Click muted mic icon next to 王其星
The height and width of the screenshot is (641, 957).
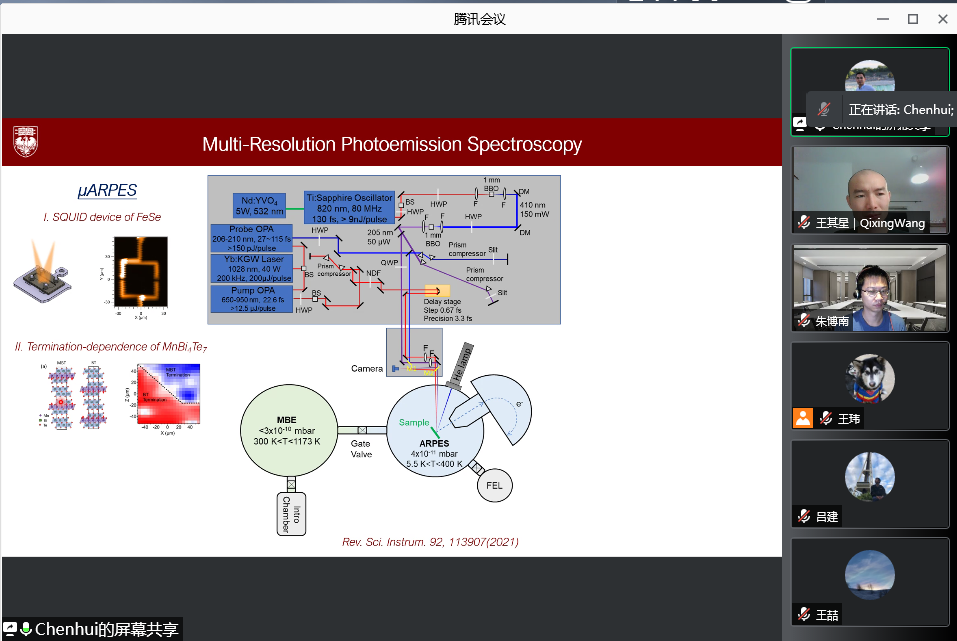pyautogui.click(x=804, y=223)
